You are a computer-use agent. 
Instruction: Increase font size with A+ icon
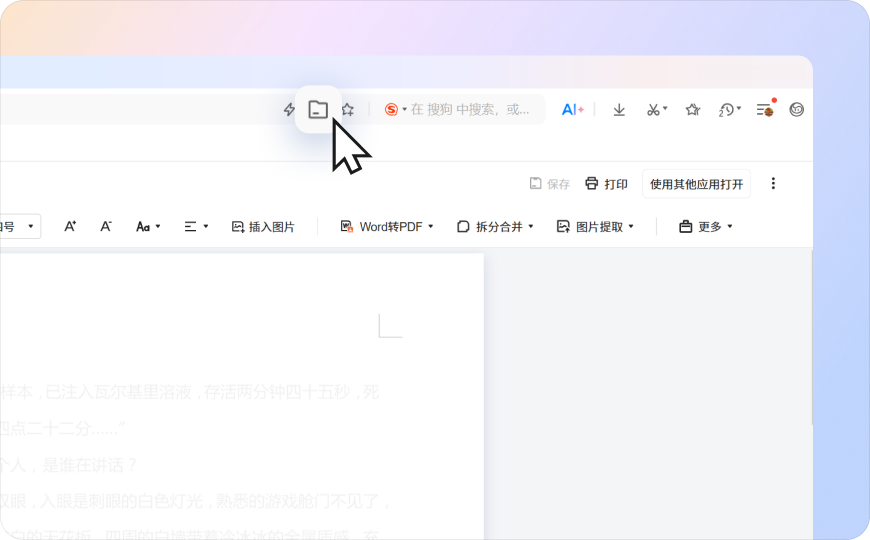[70, 226]
